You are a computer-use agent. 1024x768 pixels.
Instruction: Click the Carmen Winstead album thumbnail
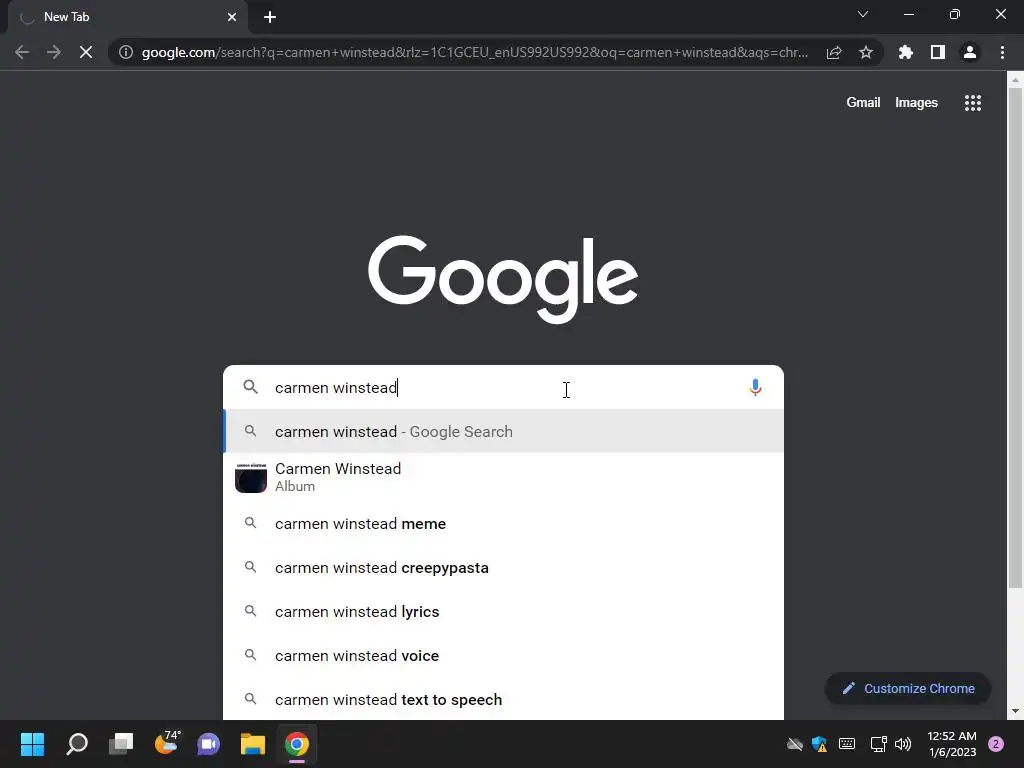[x=251, y=477]
